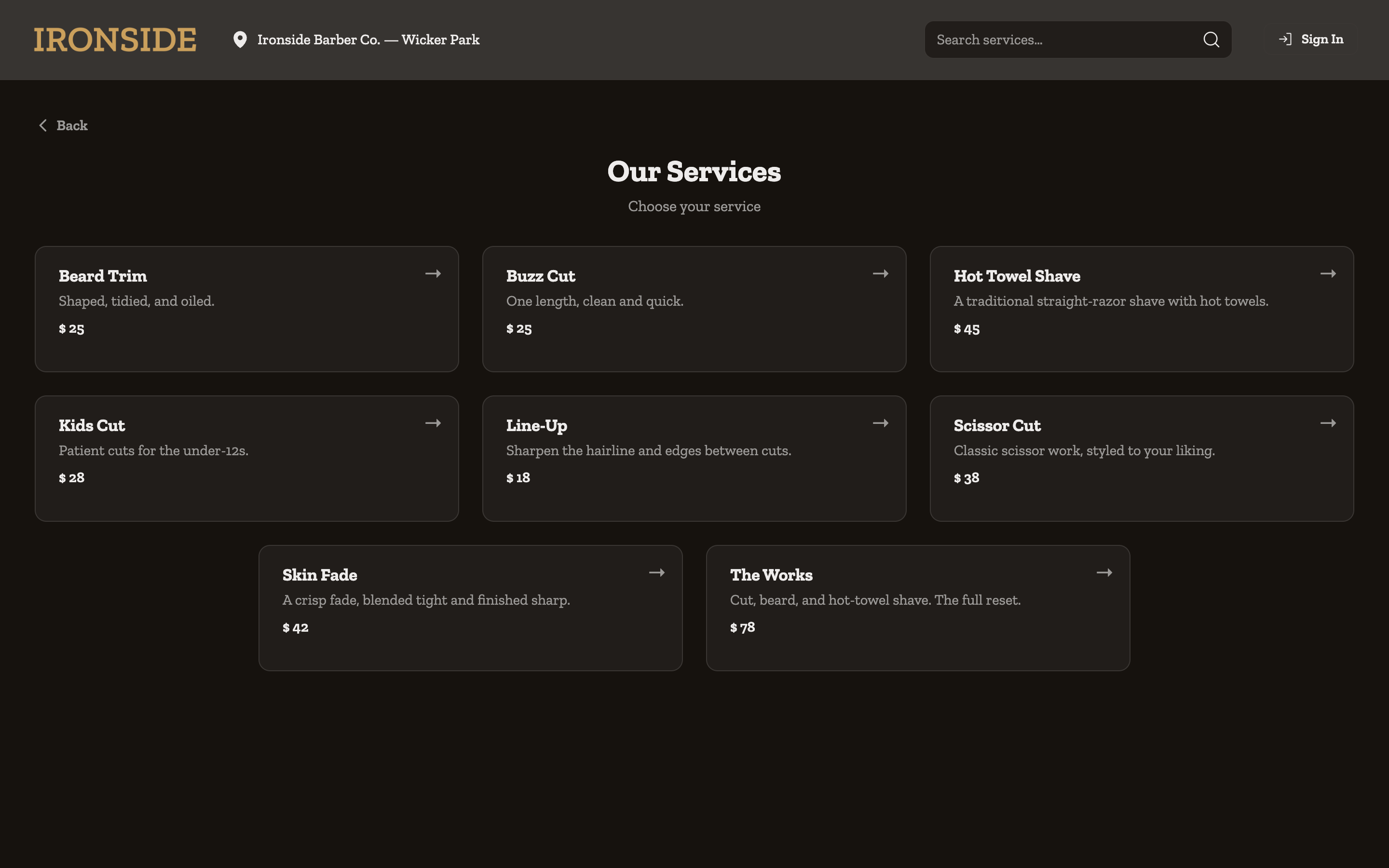Select the Buzz Cut title
The image size is (1389, 868).
(x=541, y=276)
